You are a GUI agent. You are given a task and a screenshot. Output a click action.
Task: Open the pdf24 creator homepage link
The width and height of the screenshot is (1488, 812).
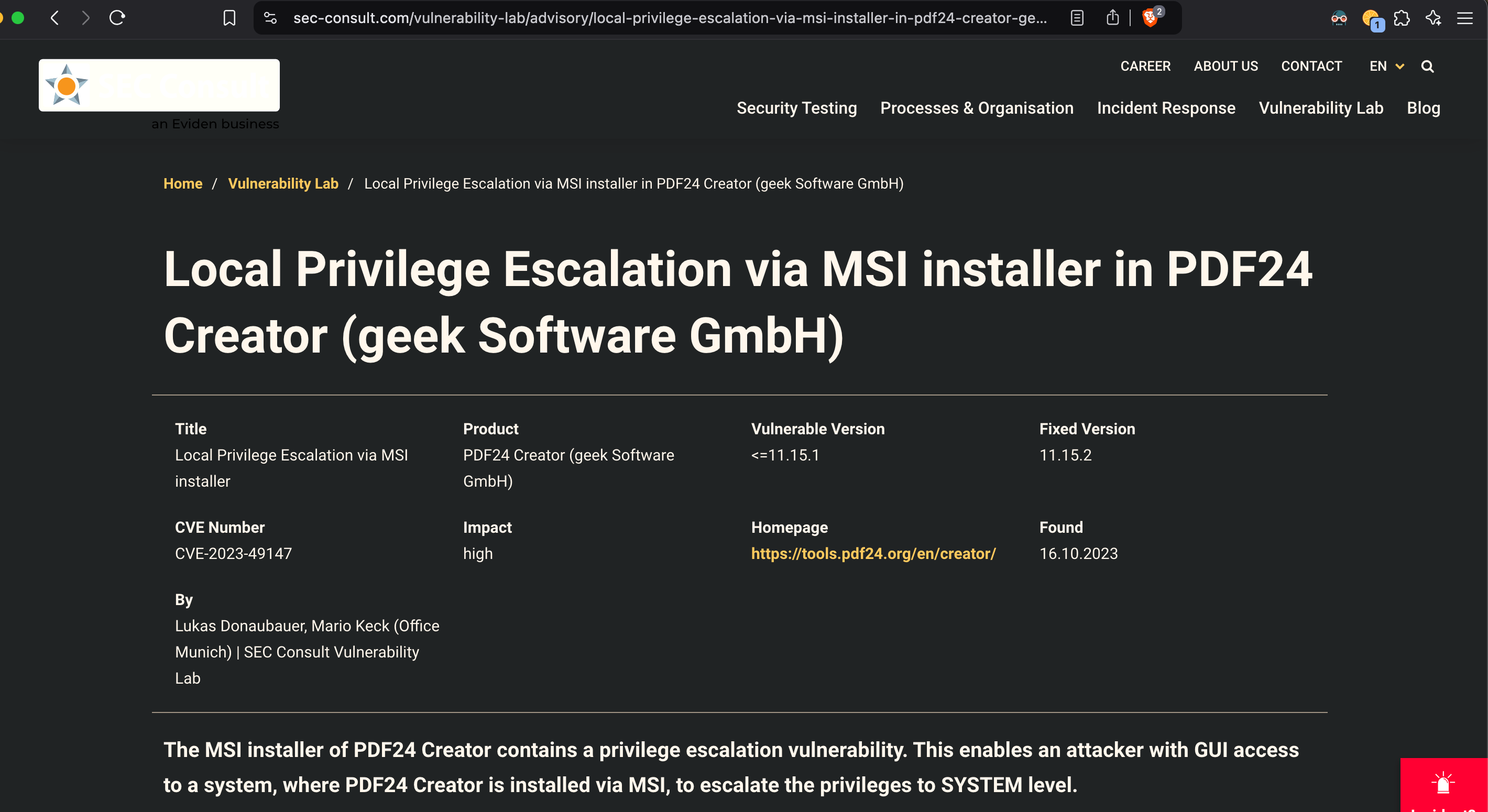[873, 553]
